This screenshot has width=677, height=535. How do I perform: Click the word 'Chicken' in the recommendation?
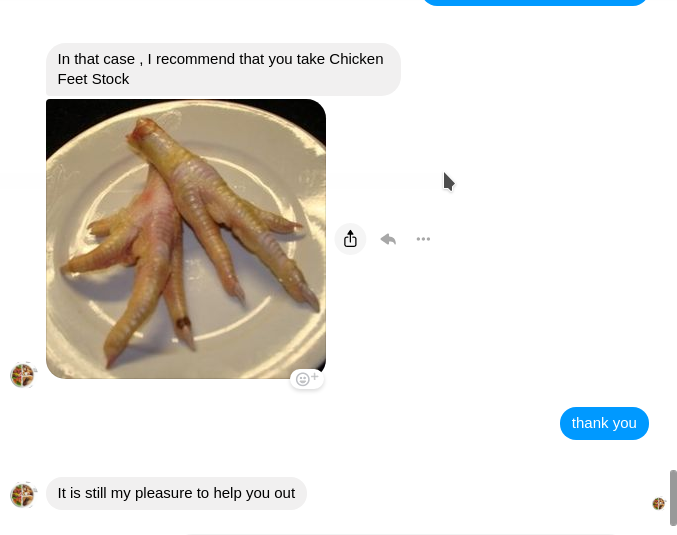(x=356, y=59)
